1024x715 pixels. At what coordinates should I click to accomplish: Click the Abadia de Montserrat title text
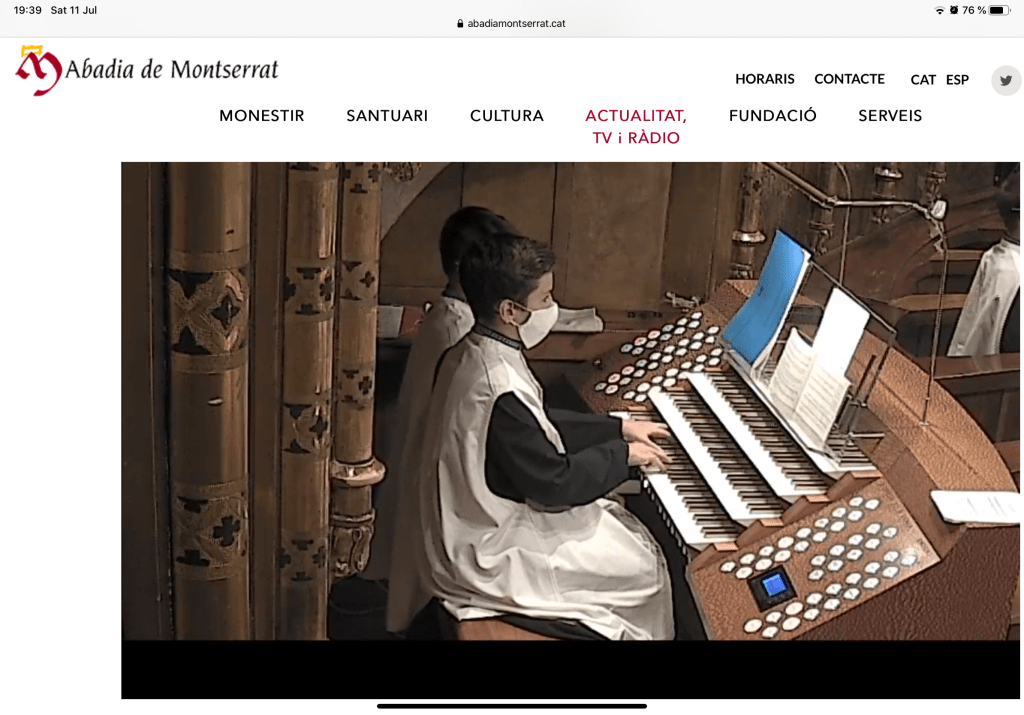(172, 69)
